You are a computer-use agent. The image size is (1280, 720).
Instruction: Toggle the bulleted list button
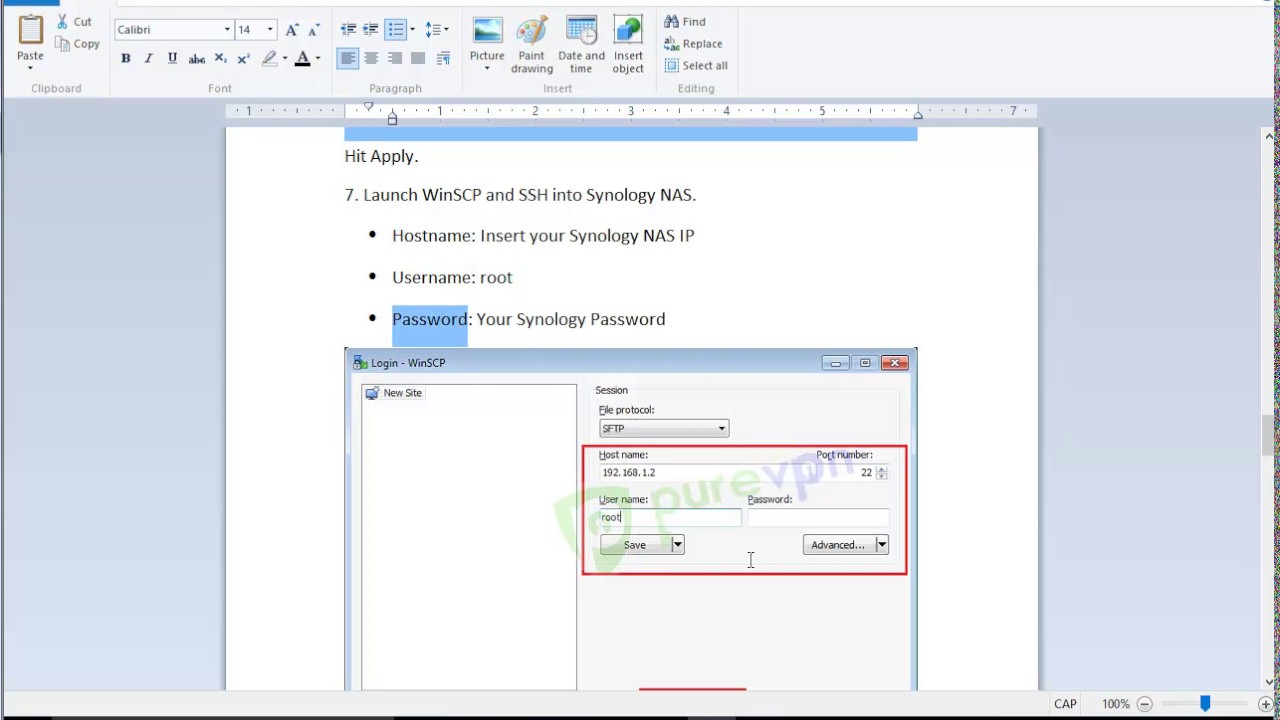pyautogui.click(x=396, y=30)
